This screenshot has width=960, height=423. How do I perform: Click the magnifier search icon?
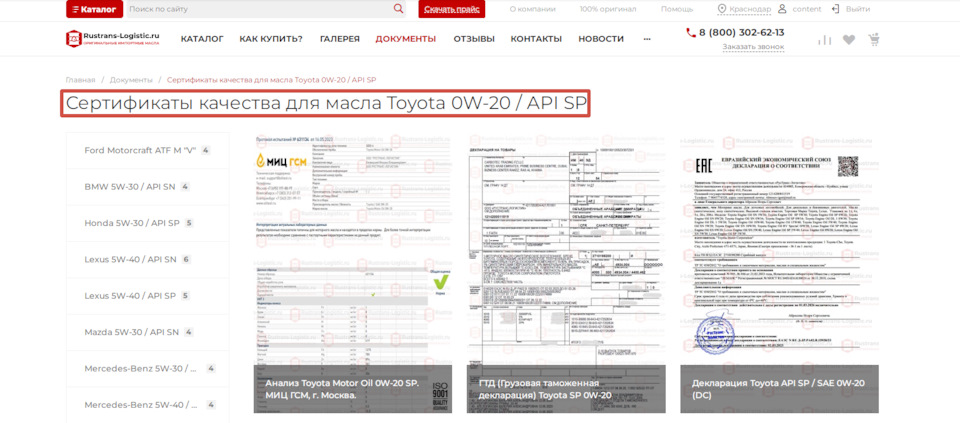tap(399, 9)
